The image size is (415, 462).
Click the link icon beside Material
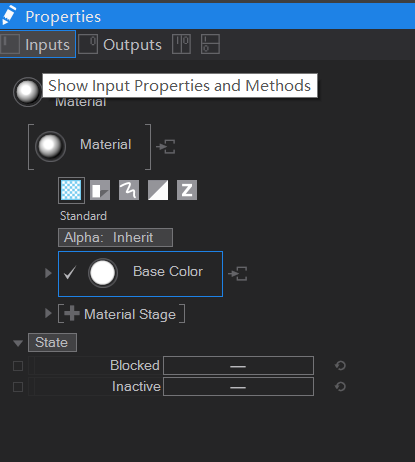click(166, 147)
